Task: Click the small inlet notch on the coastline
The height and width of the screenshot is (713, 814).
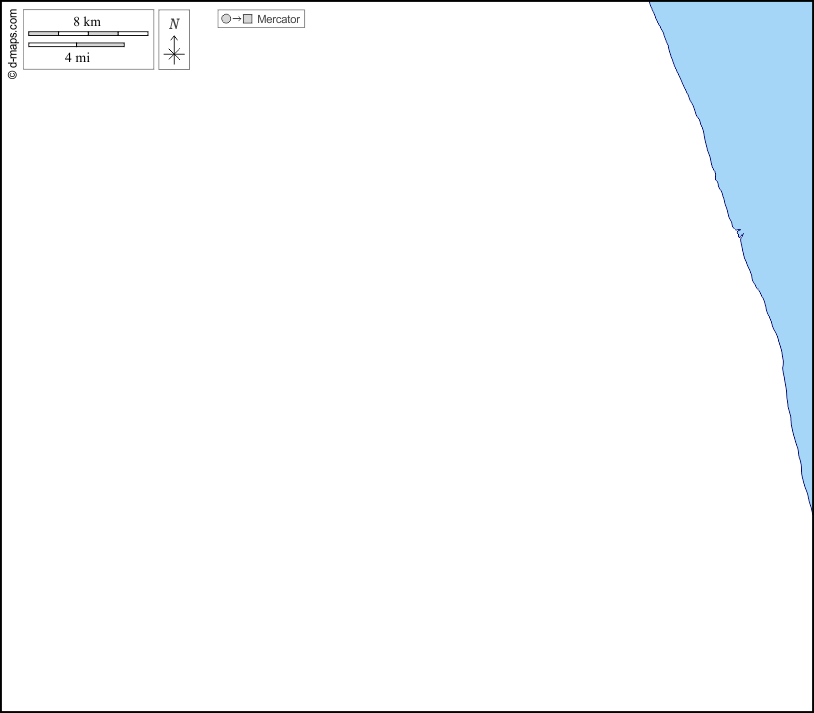Action: (x=740, y=234)
